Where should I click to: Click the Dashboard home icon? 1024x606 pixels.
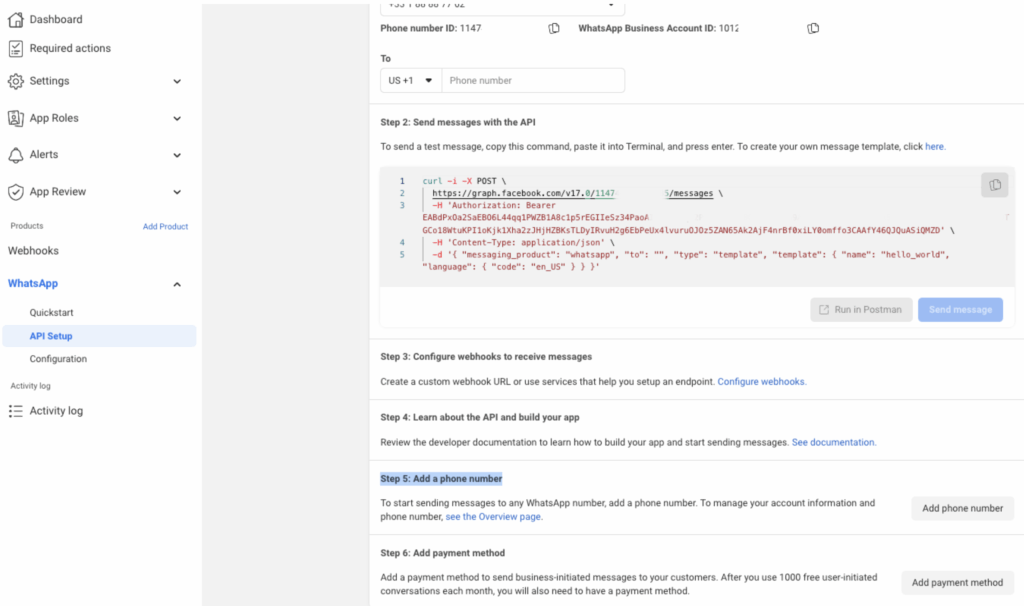(16, 19)
